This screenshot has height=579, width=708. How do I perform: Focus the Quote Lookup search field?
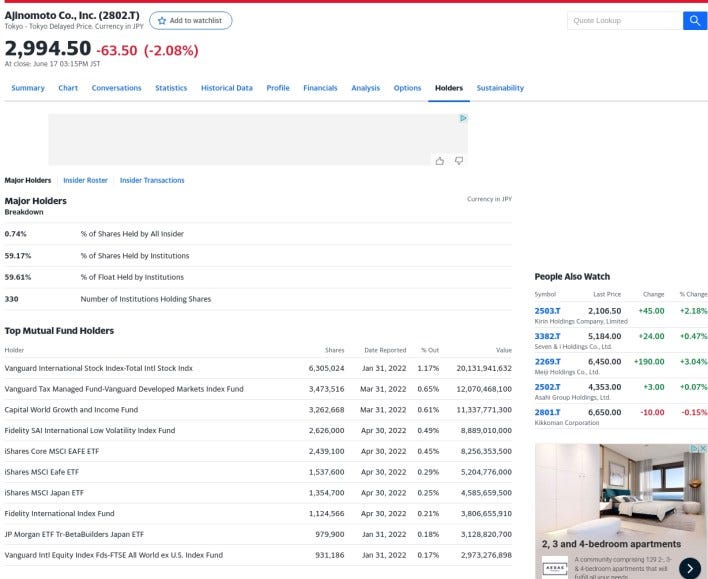point(625,20)
